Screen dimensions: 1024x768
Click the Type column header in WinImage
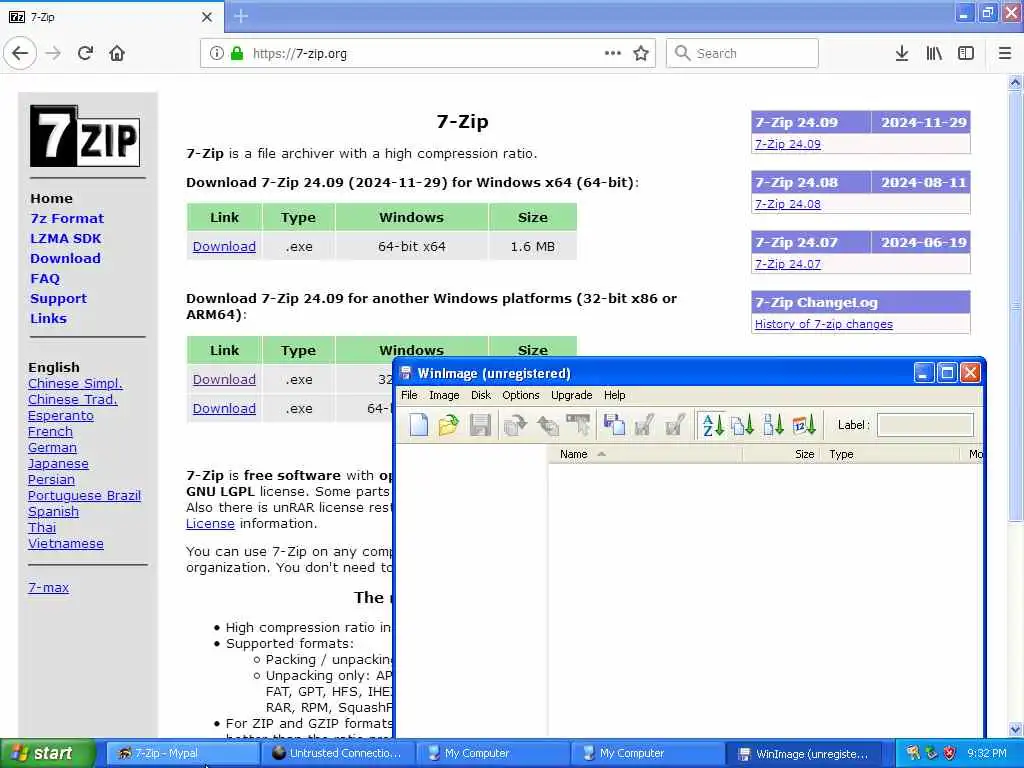coord(891,454)
